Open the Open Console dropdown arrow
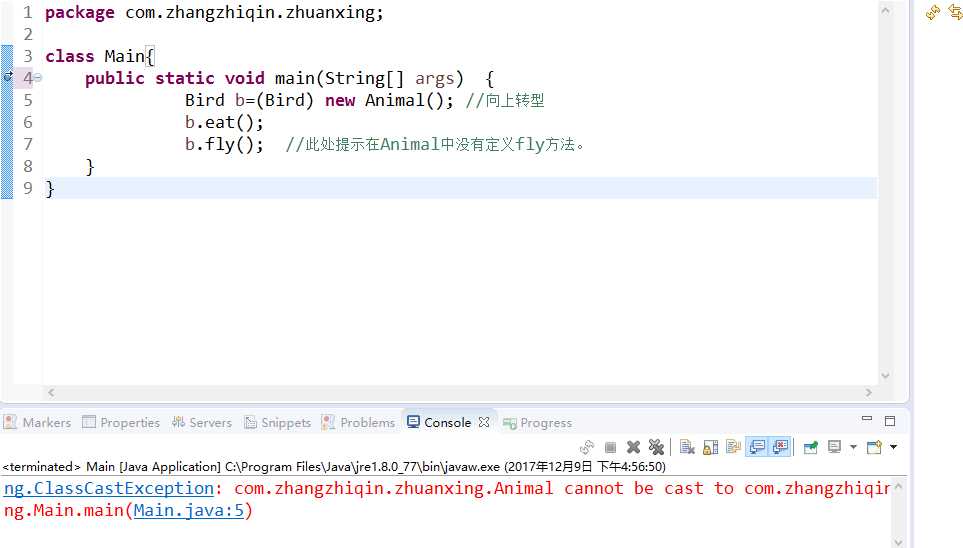 click(894, 447)
